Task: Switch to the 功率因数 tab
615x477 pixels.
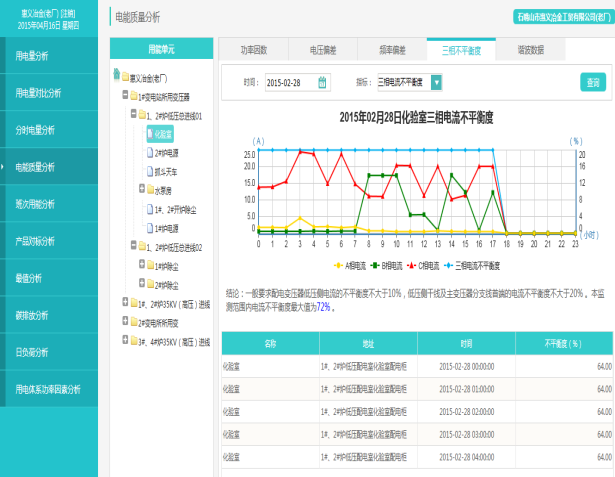Action: point(253,49)
